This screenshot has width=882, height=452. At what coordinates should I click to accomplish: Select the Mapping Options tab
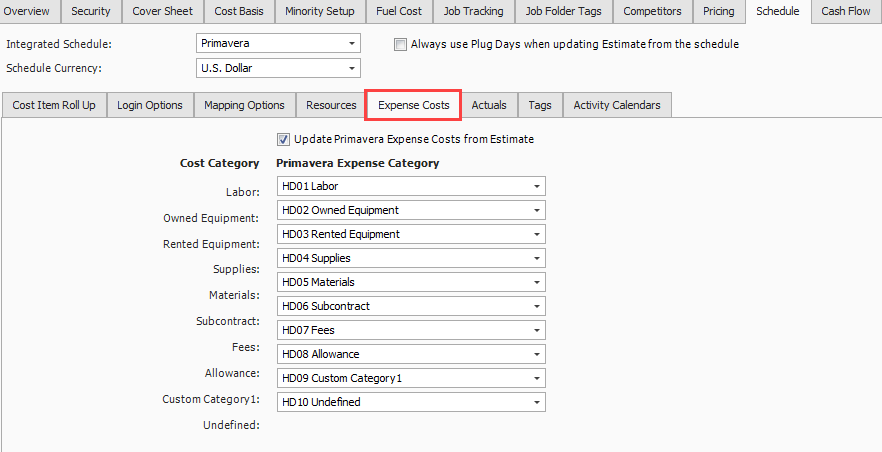pos(244,105)
